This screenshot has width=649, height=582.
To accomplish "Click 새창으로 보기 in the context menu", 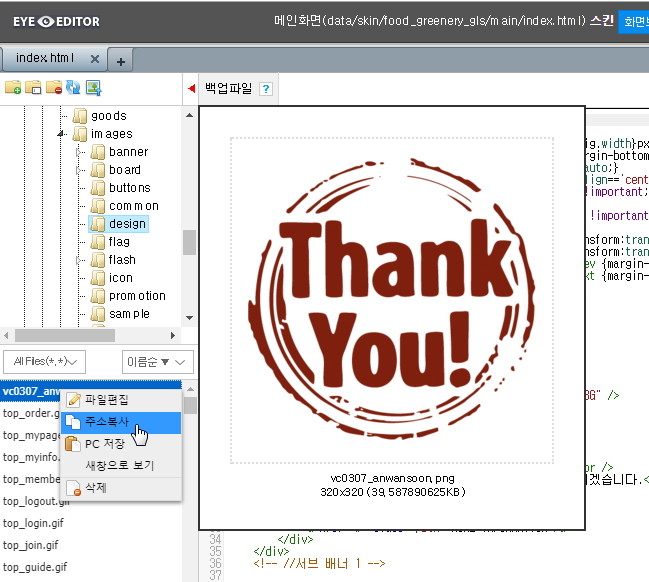I will click(x=119, y=466).
